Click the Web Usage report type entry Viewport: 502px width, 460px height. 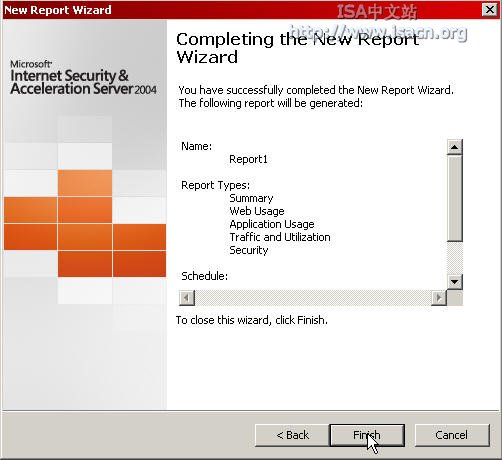257,211
